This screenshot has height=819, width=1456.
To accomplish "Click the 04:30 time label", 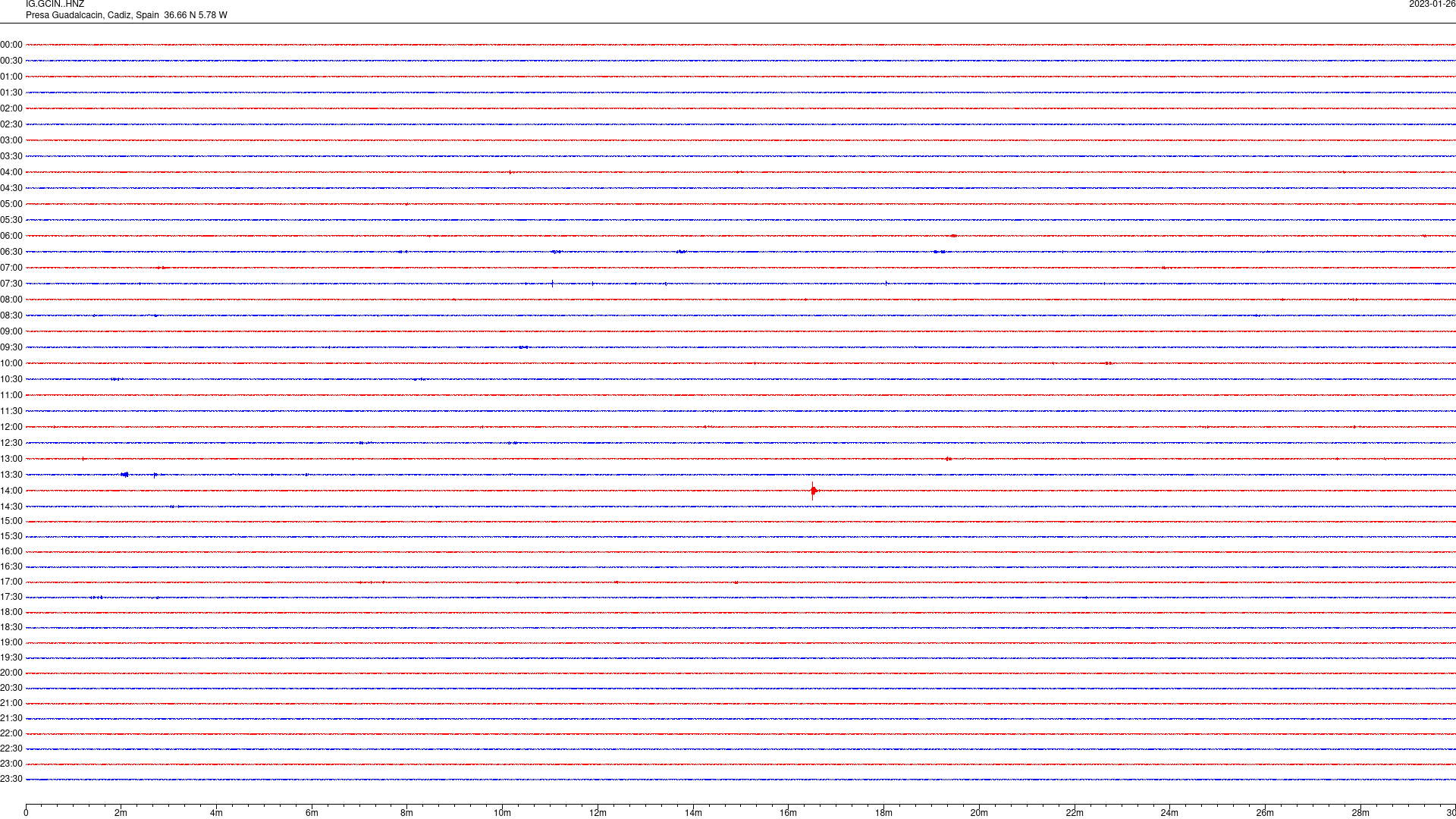I will tap(11, 188).
